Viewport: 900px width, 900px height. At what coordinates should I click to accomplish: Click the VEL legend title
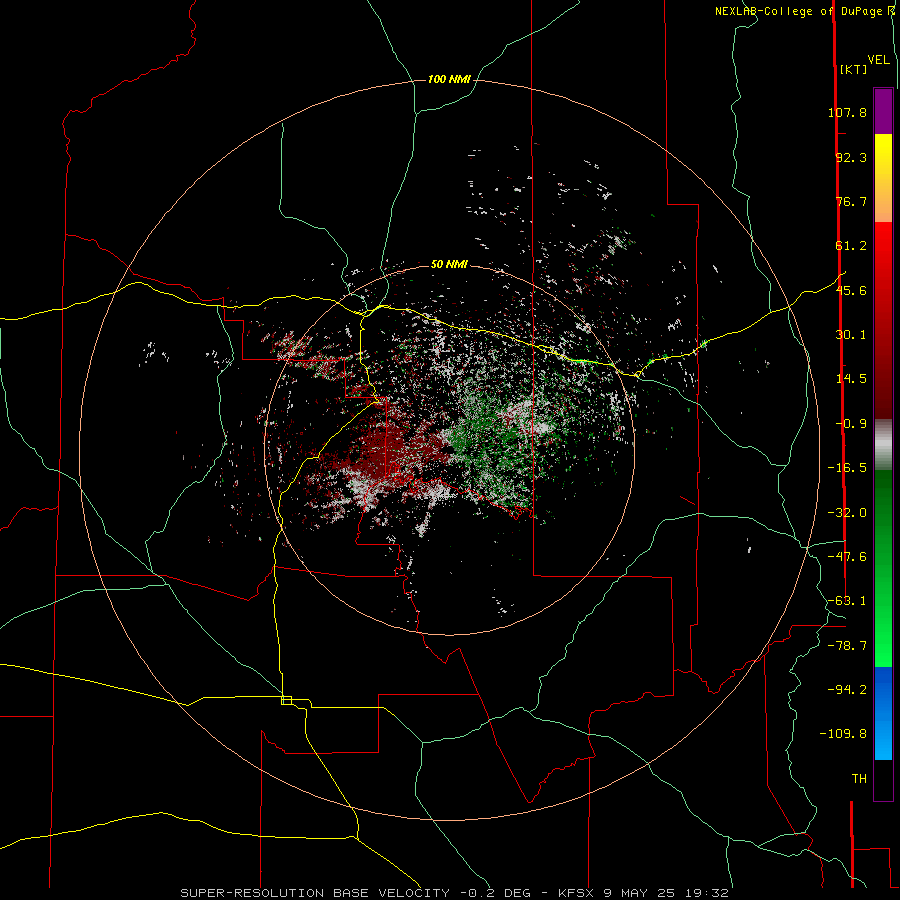[x=879, y=60]
